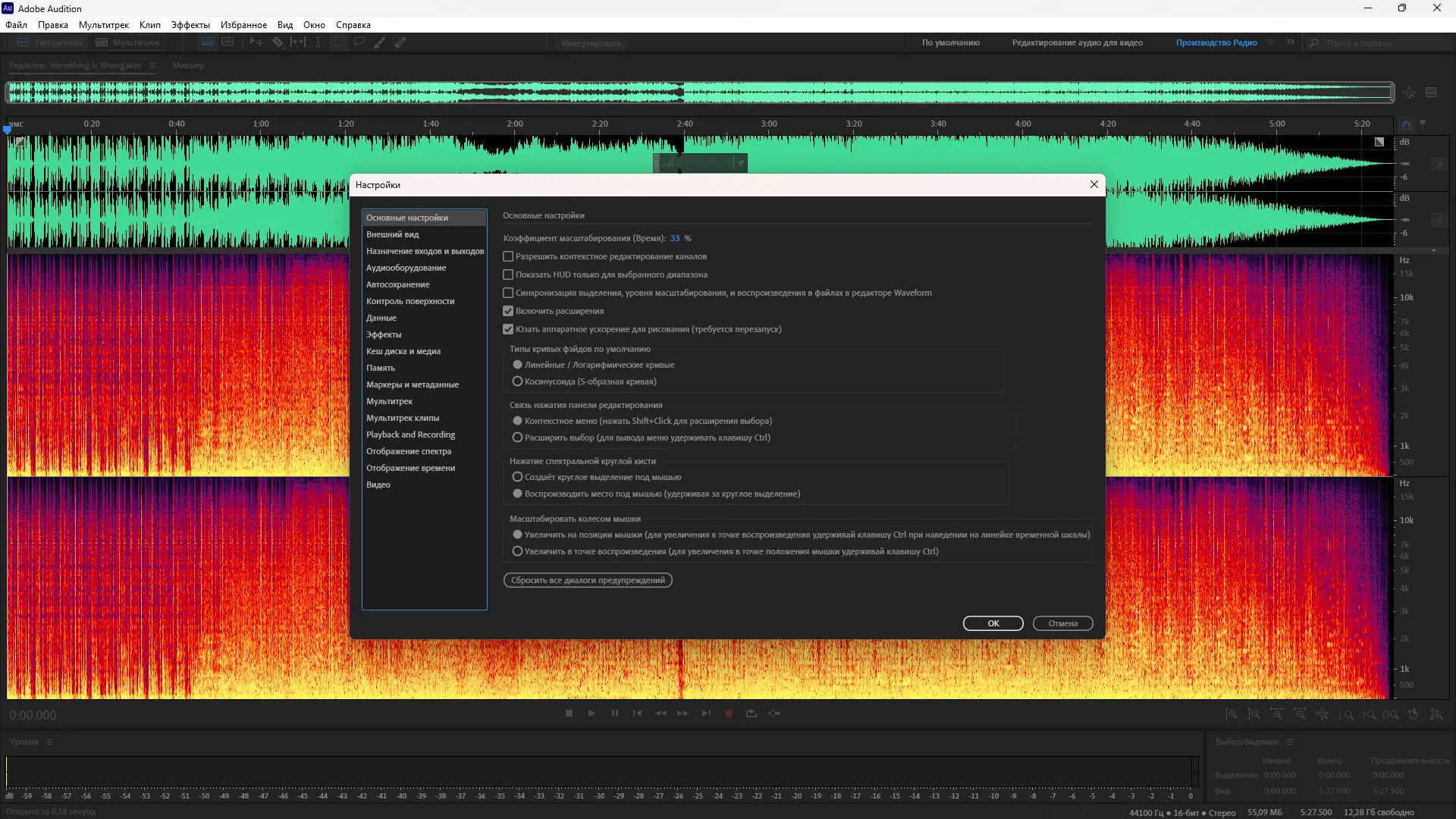Open the 'Уровни' panel menu

(x=49, y=742)
